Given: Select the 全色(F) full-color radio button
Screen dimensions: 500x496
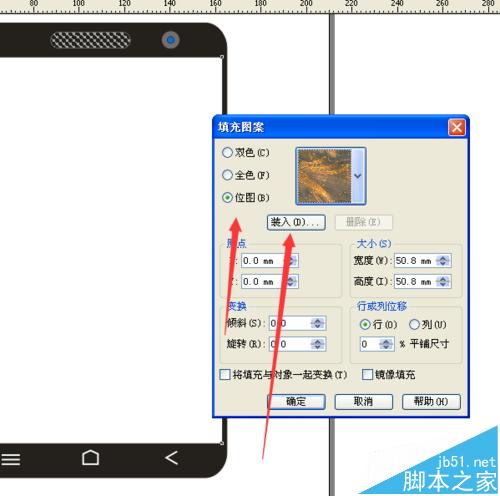Looking at the screenshot, I should pos(227,175).
